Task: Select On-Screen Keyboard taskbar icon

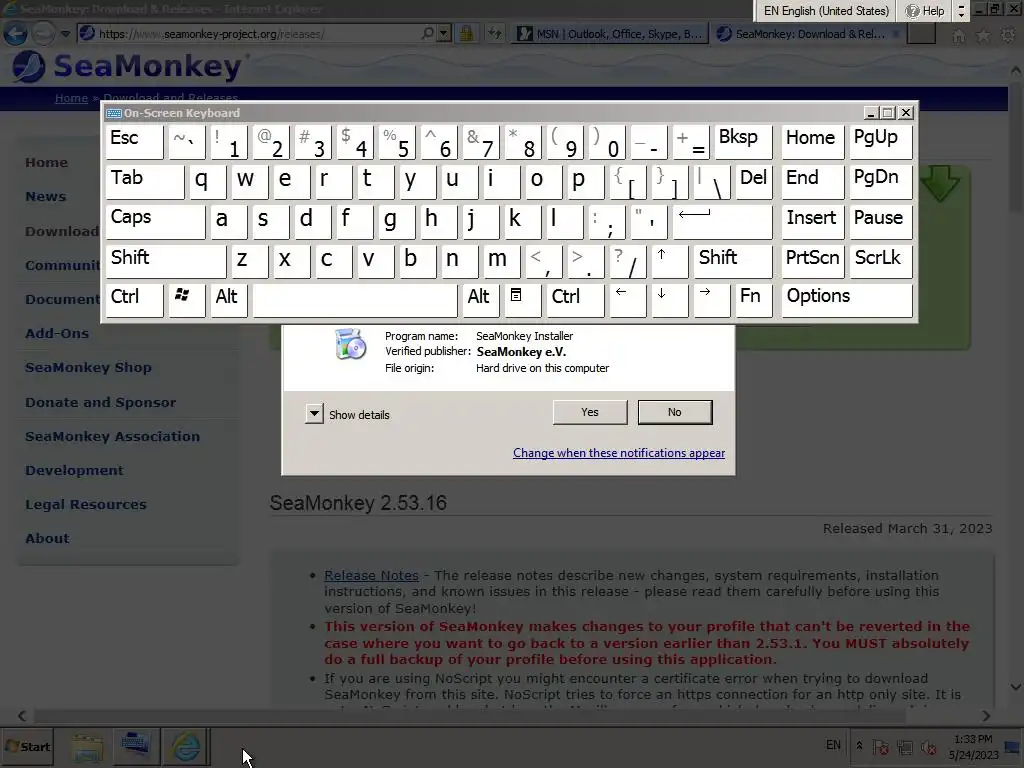Action: 135,746
